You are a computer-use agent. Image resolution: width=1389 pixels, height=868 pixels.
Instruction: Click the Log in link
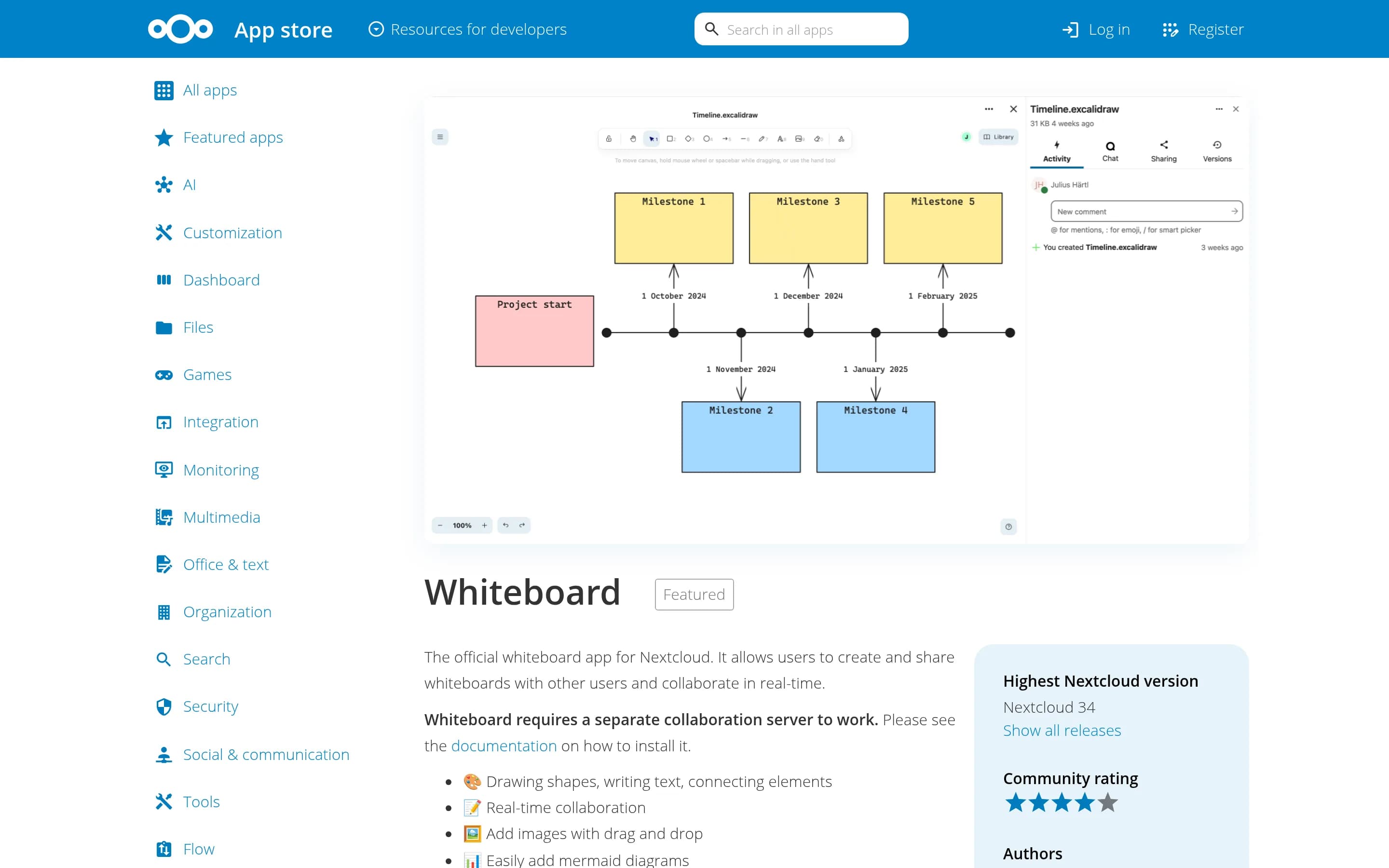click(x=1096, y=29)
